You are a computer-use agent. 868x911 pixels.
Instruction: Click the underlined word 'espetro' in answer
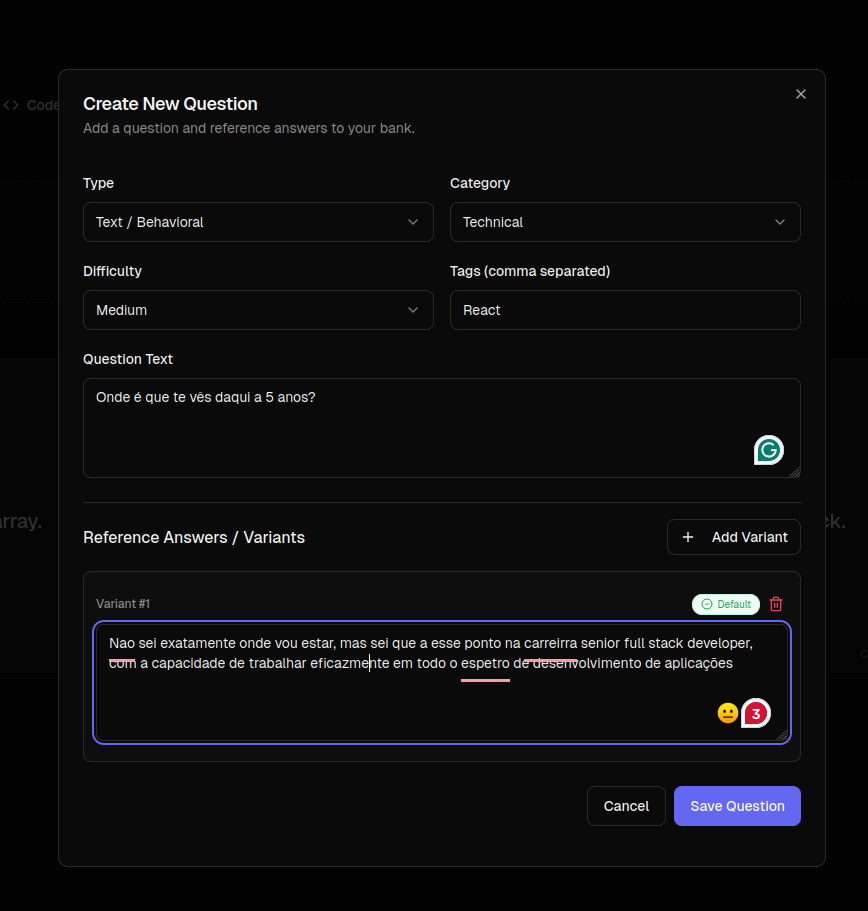pyautogui.click(x=485, y=663)
